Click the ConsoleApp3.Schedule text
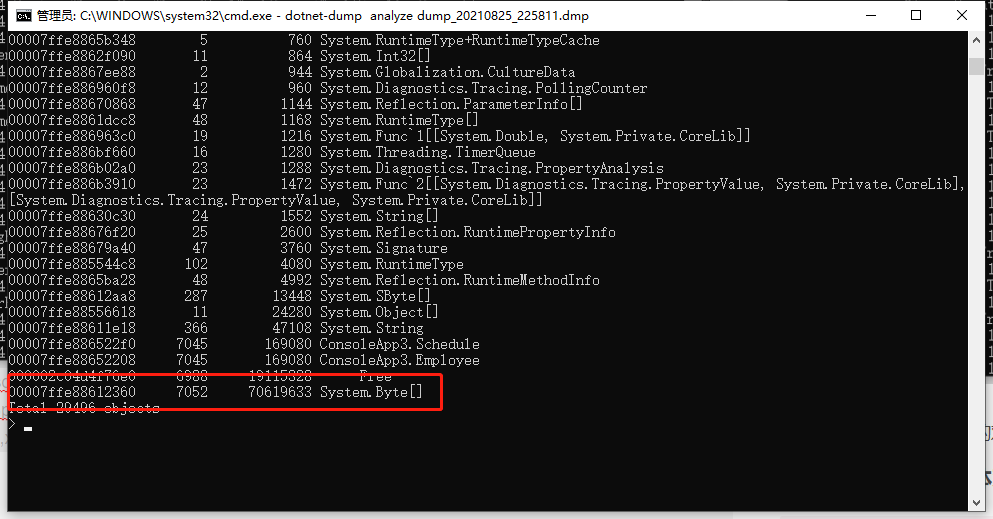Viewport: 993px width, 519px height. point(400,344)
